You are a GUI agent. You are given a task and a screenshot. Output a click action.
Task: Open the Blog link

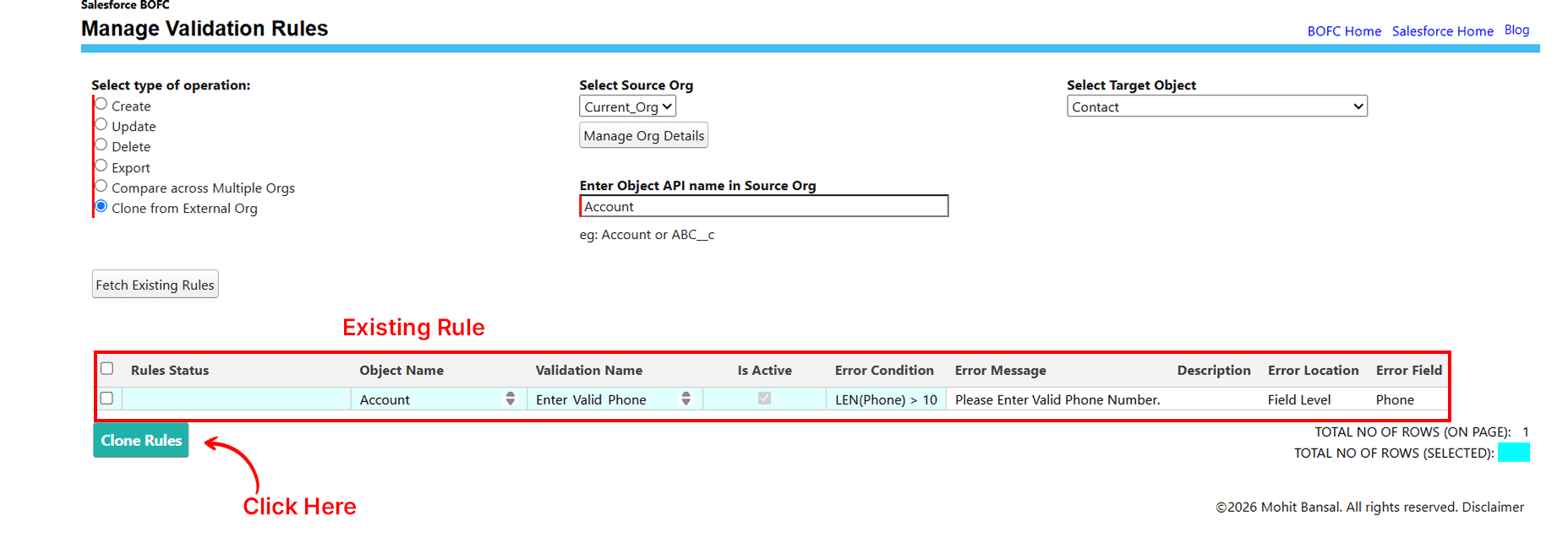1516,30
